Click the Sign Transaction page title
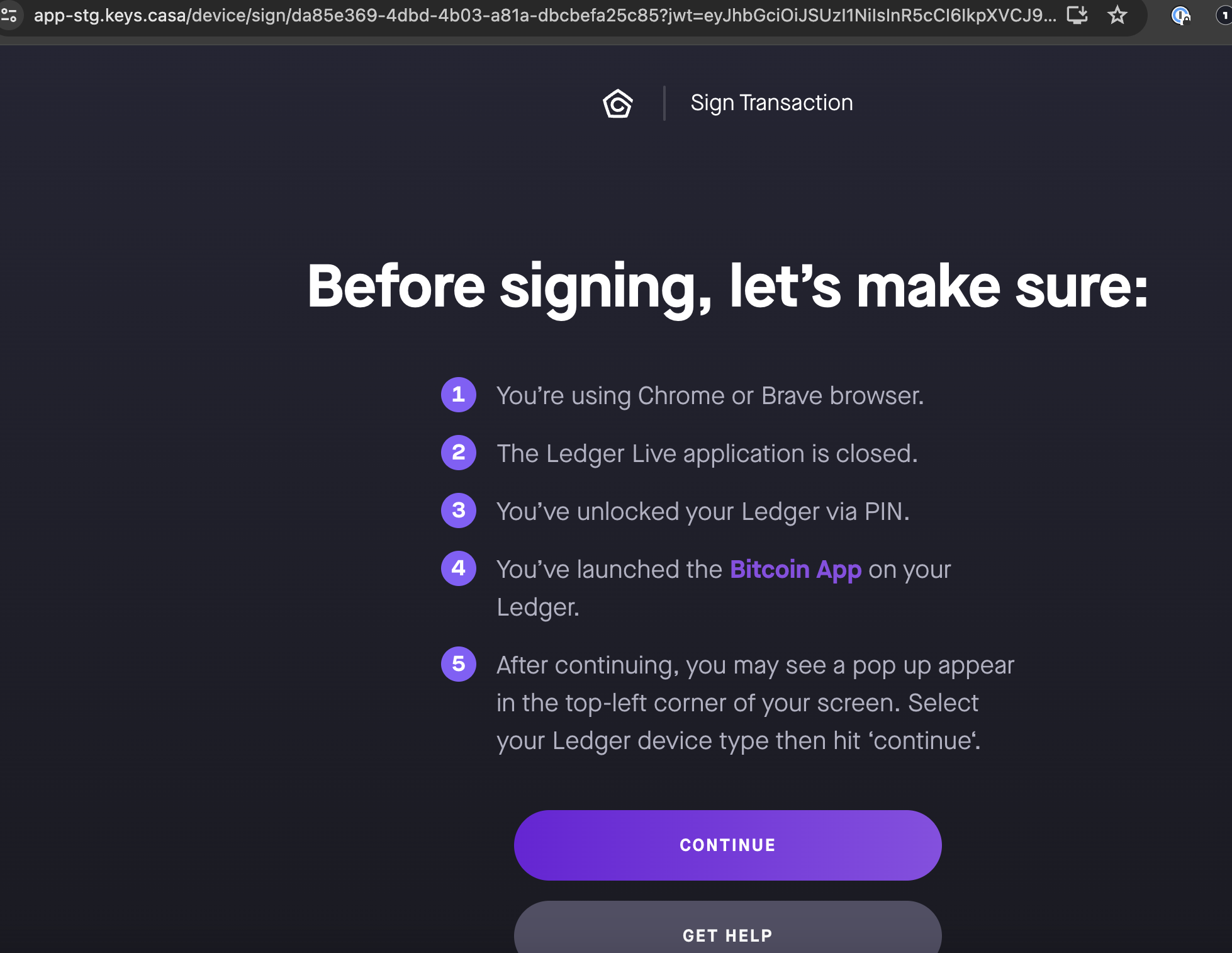The height and width of the screenshot is (953, 1232). pyautogui.click(x=771, y=102)
